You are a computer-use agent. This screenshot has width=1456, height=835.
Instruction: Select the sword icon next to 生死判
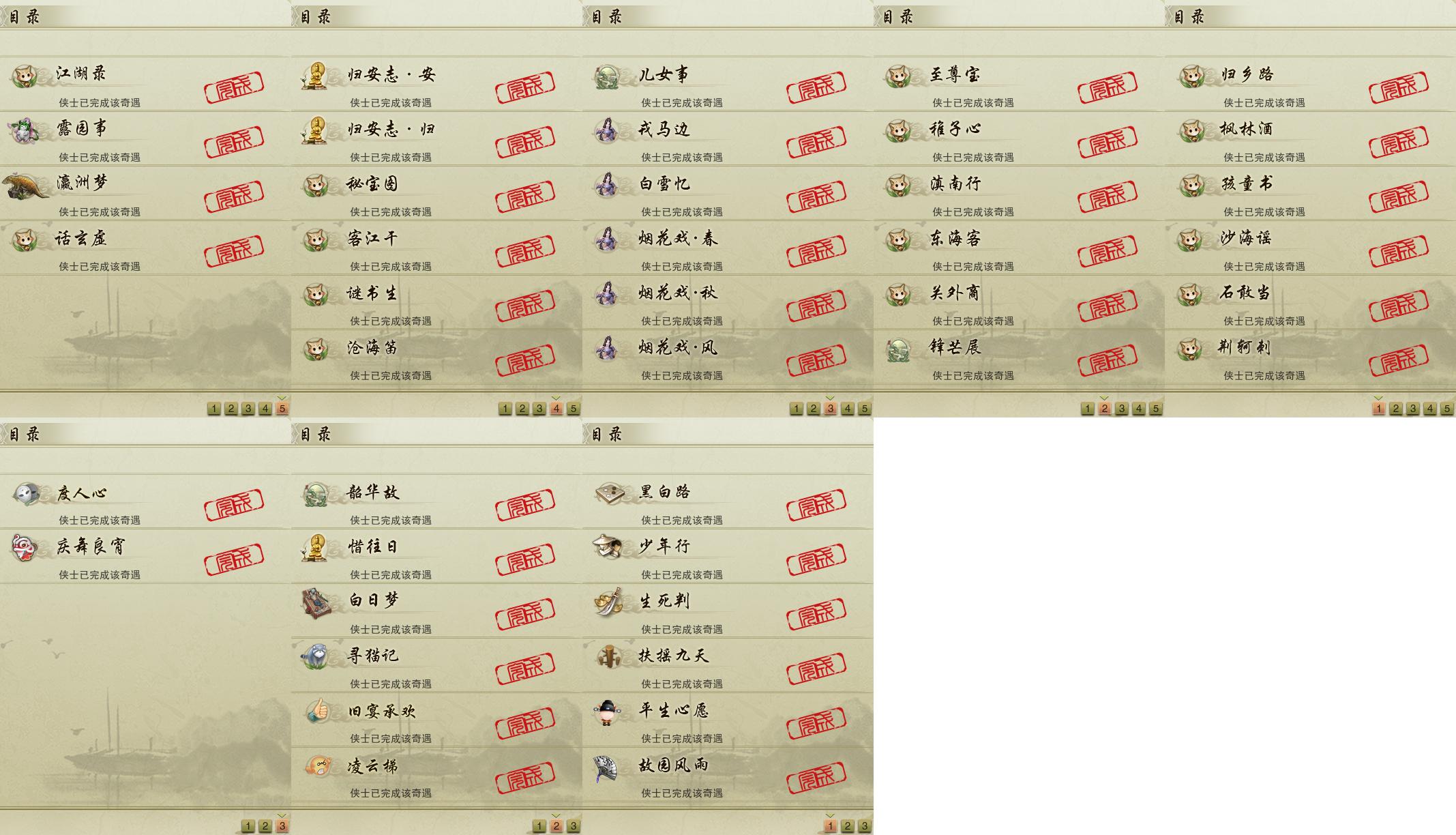[608, 602]
